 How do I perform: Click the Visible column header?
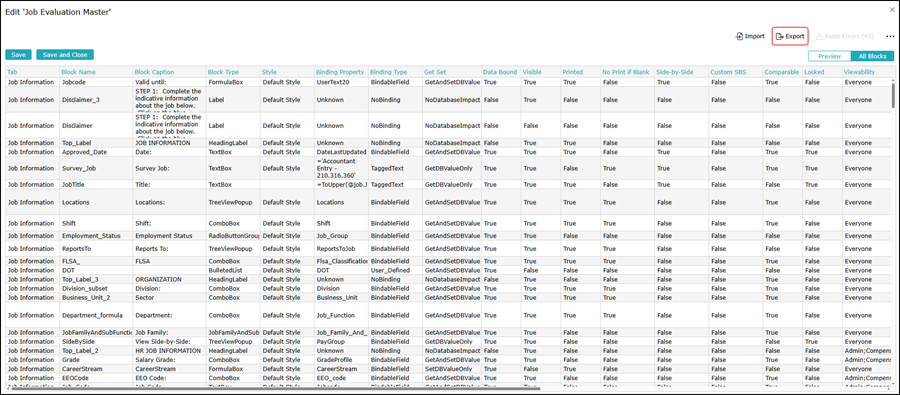click(x=532, y=72)
